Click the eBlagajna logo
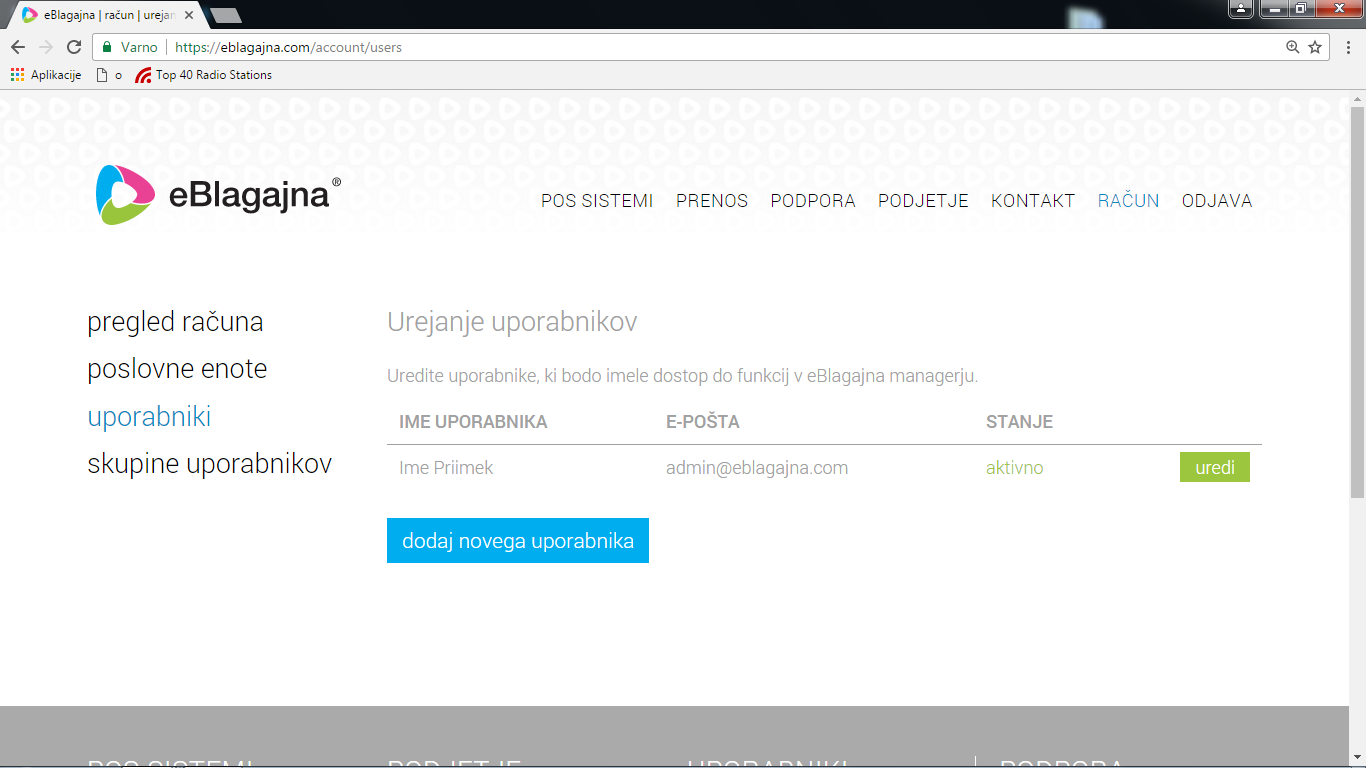Screen dimensions: 1366x768 218,195
